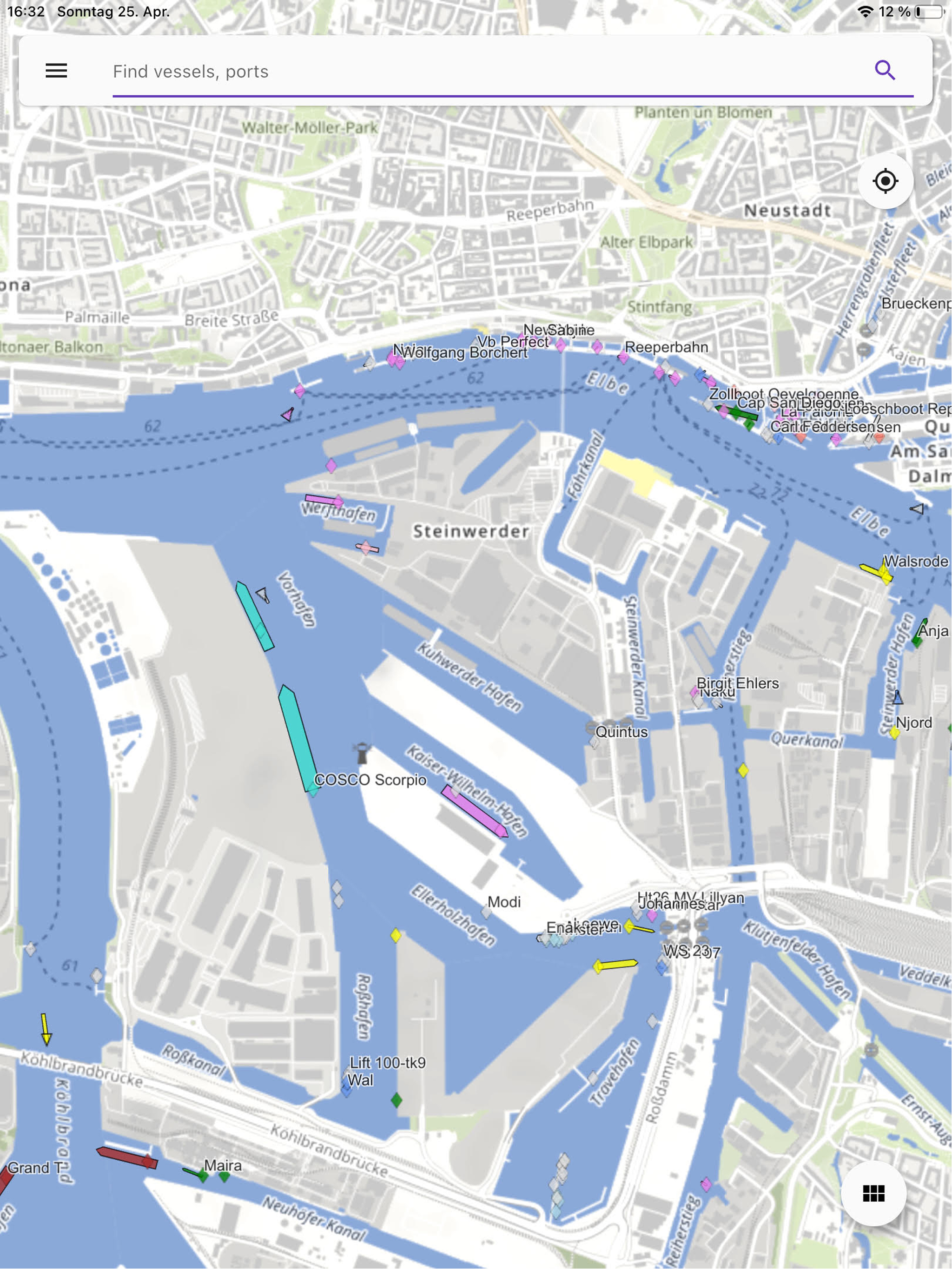Image resolution: width=952 pixels, height=1270 pixels.
Task: Select the COSCO Scorpio vessel
Action: (297, 740)
